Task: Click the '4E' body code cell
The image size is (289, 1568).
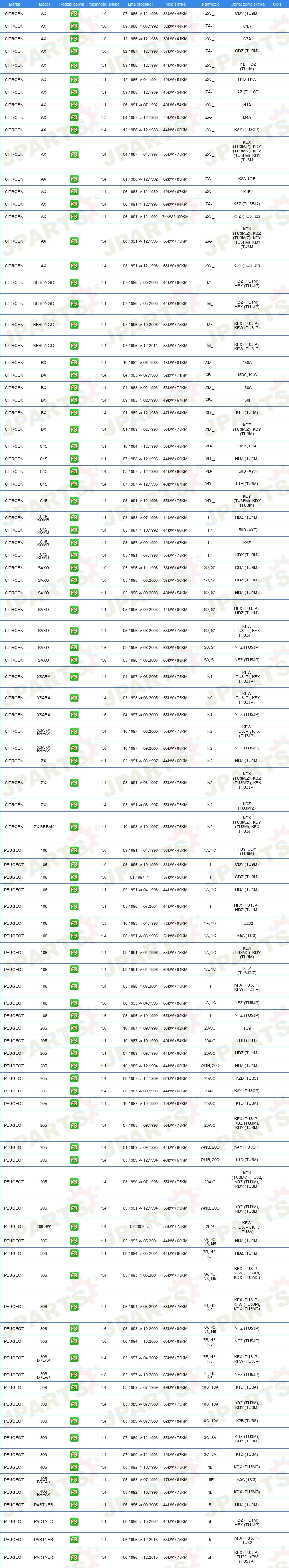Action: click(x=210, y=1493)
